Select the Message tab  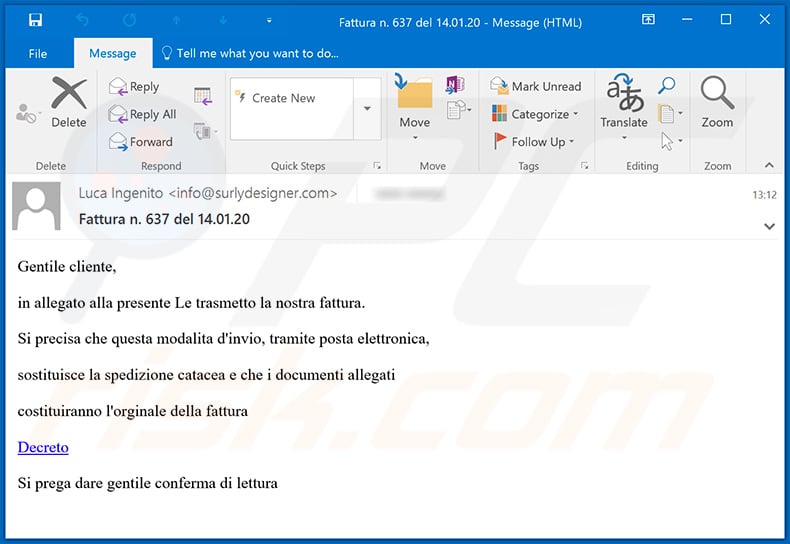[x=113, y=53]
